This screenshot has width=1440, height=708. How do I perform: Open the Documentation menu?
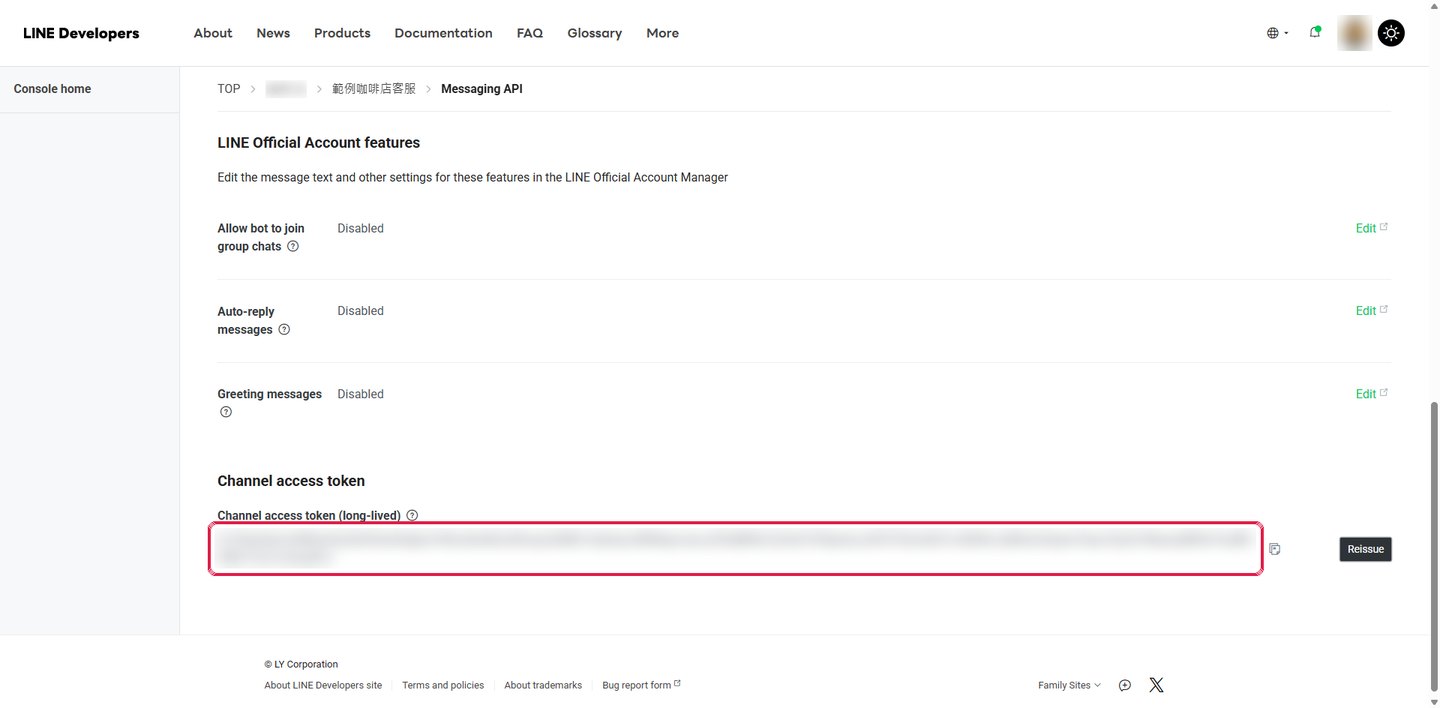(x=443, y=33)
